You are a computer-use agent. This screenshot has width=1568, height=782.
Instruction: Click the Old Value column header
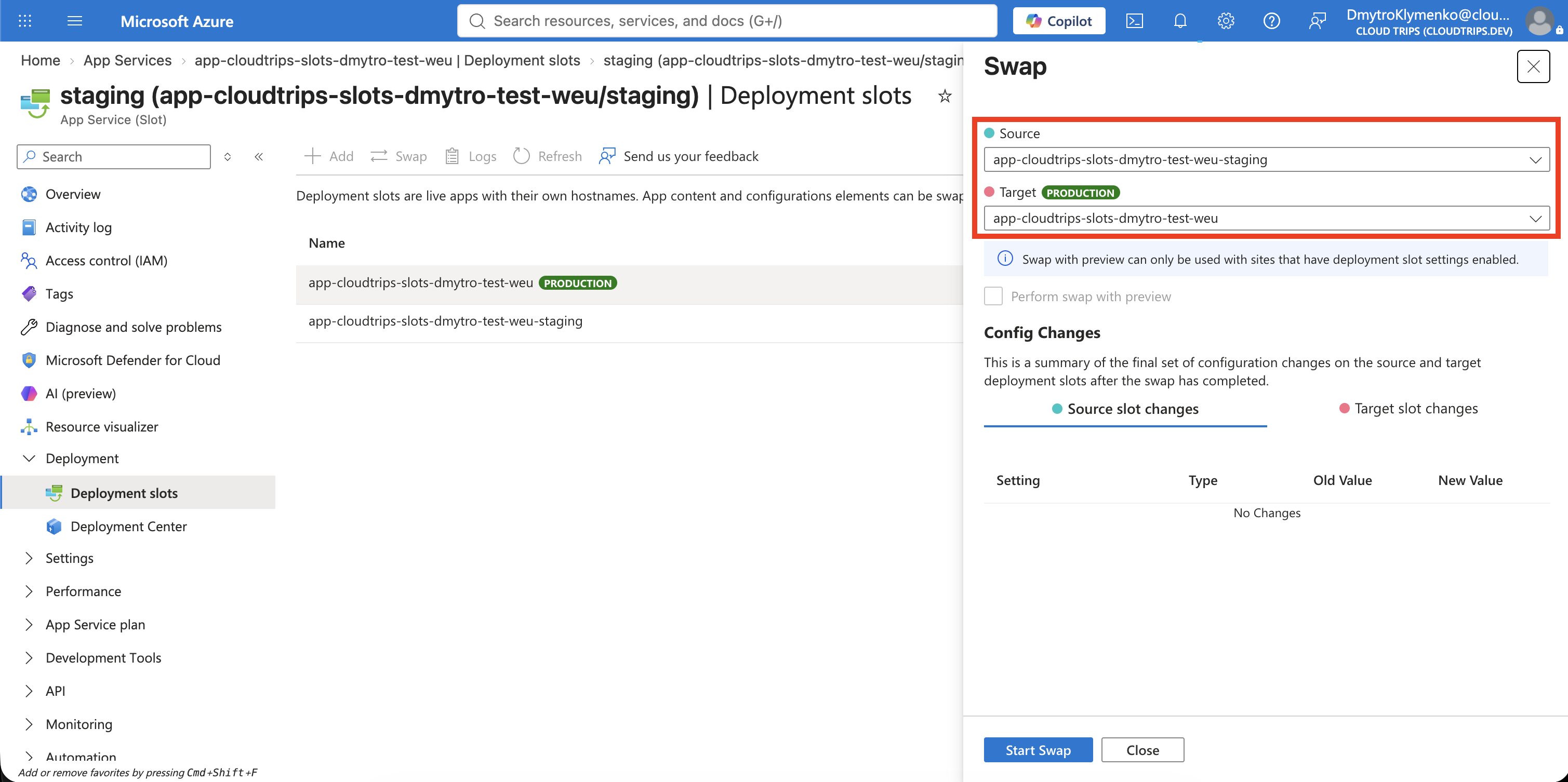(x=1342, y=480)
